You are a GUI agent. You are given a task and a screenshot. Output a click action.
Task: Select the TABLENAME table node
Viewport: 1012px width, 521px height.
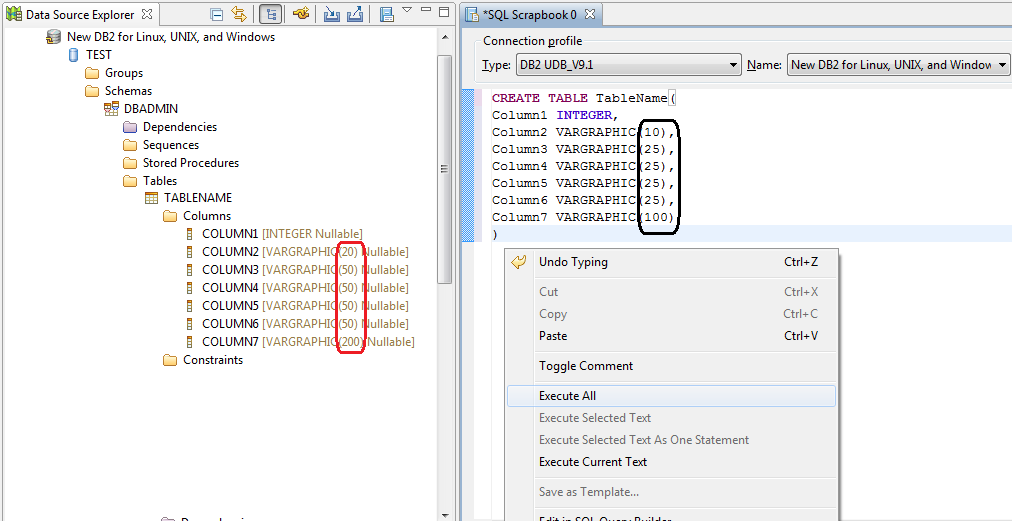click(197, 198)
